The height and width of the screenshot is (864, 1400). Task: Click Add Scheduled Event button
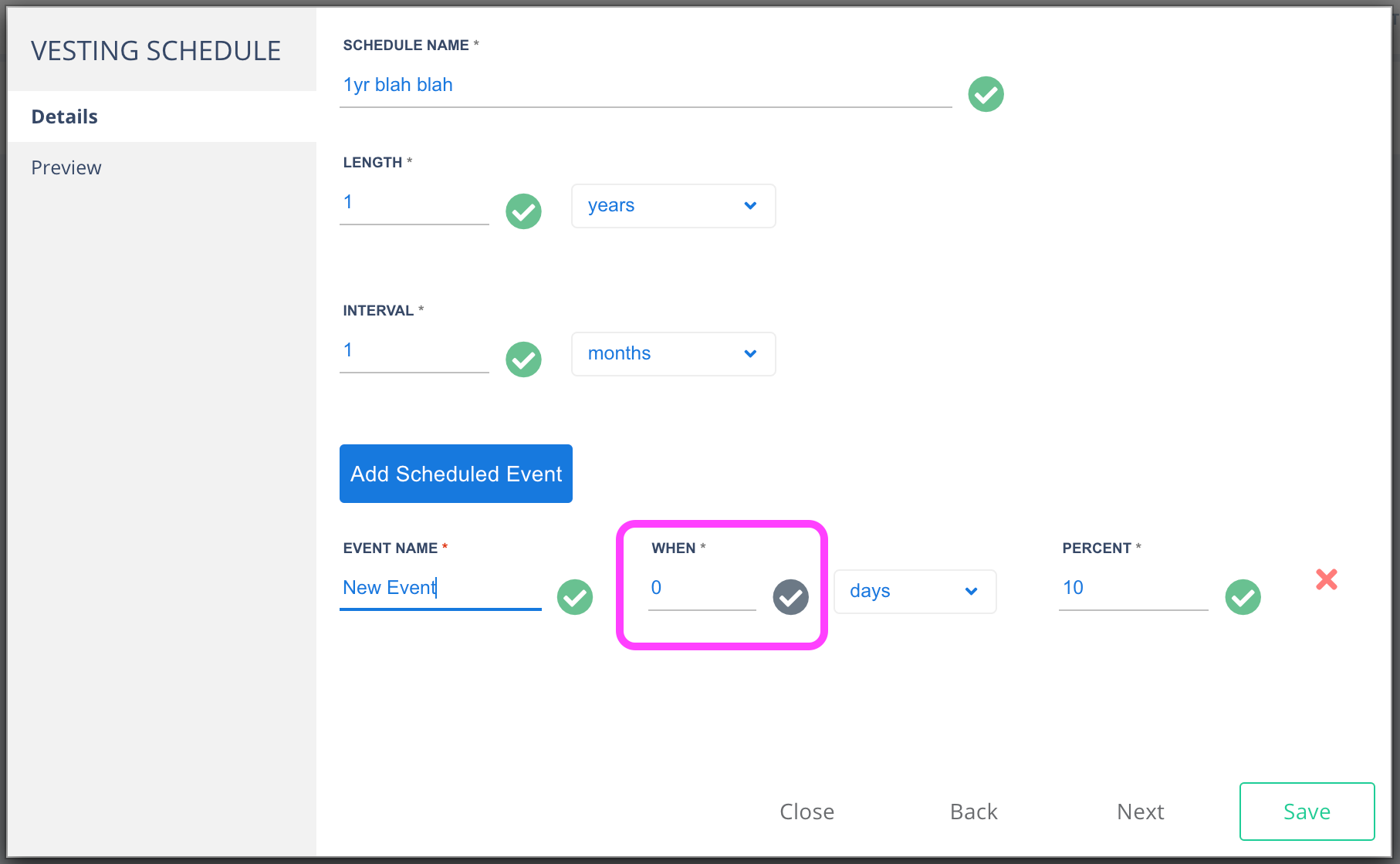[x=456, y=474]
